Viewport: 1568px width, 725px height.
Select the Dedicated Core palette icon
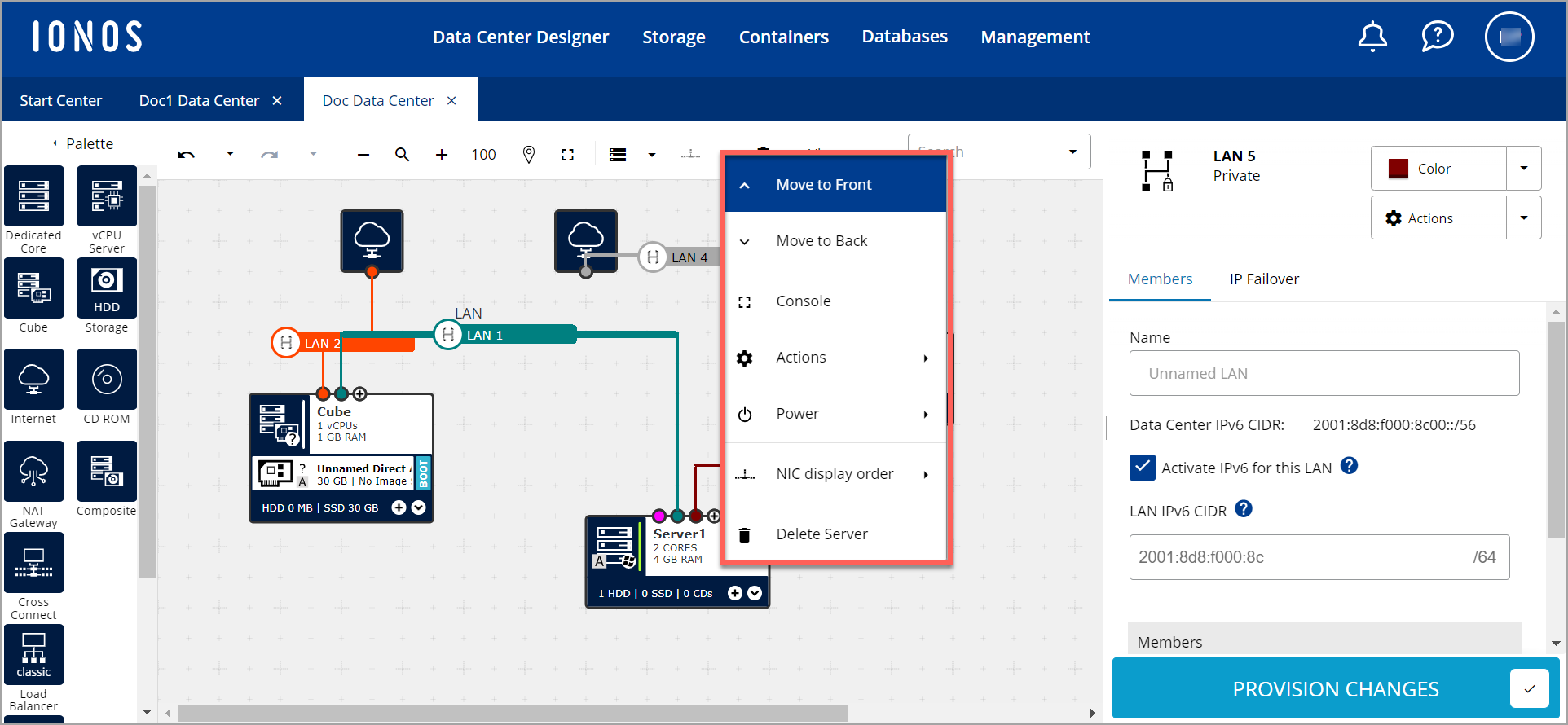pyautogui.click(x=34, y=196)
